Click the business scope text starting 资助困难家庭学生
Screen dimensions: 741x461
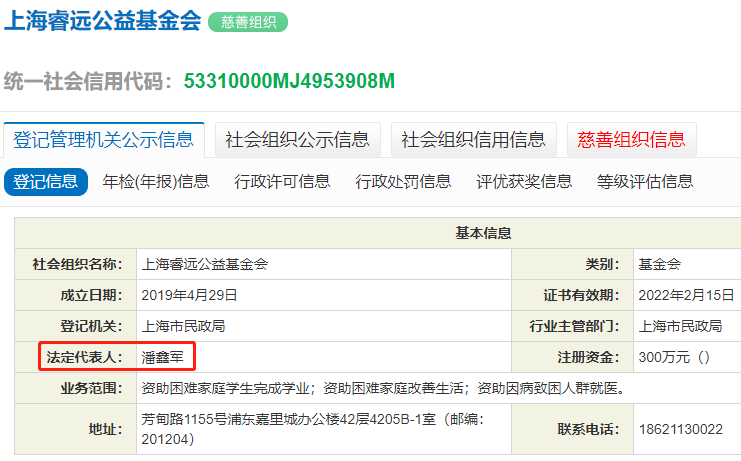pos(385,388)
